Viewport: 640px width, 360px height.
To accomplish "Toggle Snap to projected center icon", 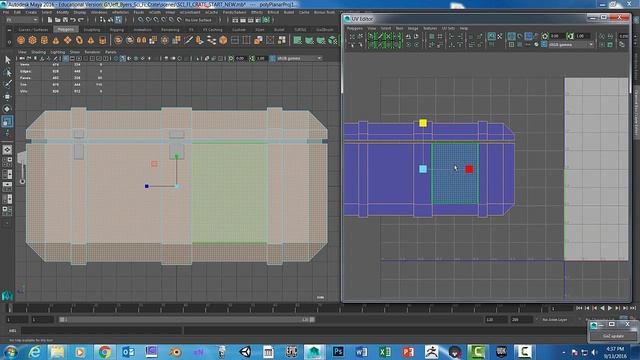I will (164, 20).
